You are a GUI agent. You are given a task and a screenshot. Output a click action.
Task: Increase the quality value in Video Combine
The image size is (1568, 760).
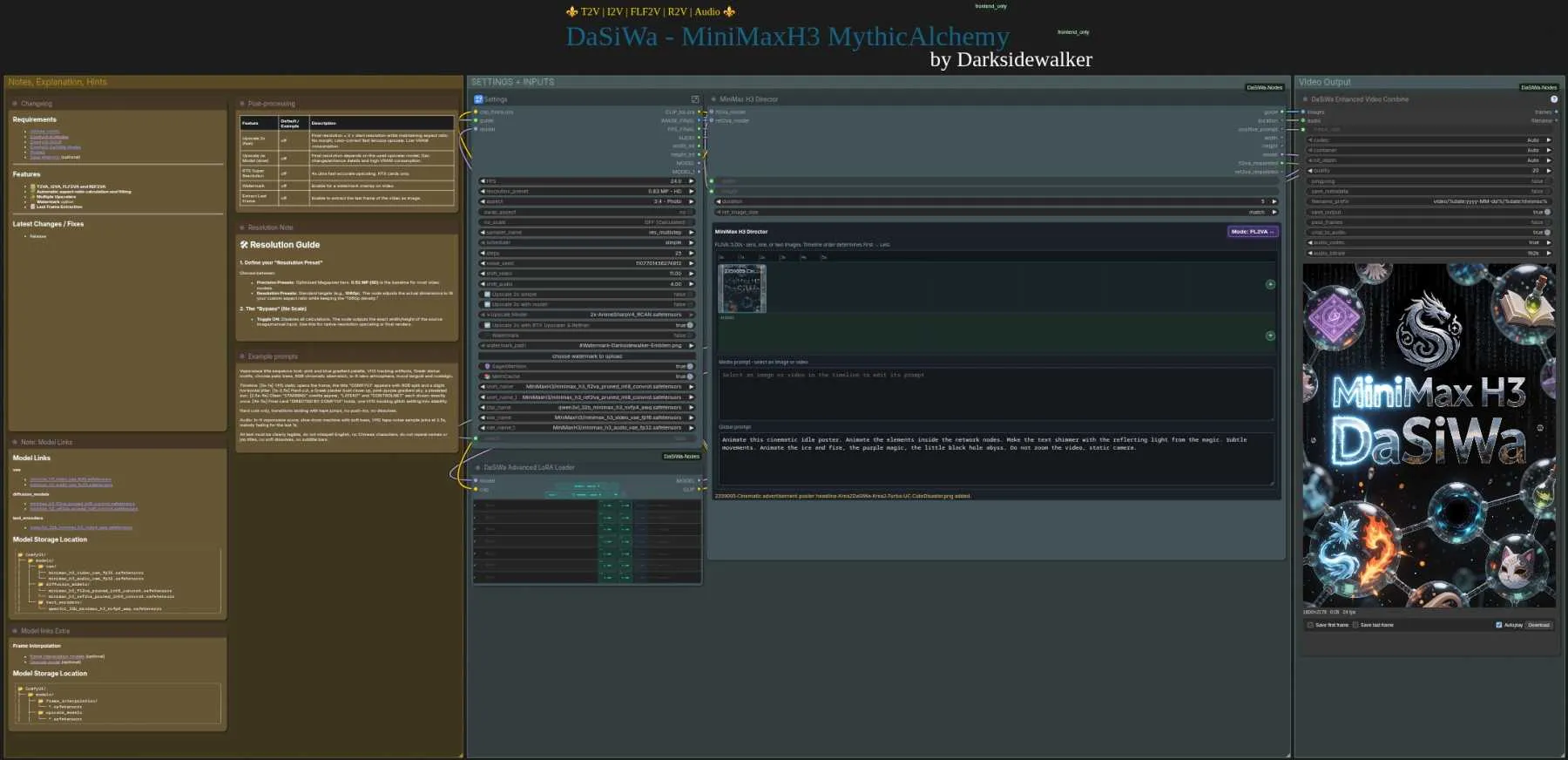point(1549,171)
